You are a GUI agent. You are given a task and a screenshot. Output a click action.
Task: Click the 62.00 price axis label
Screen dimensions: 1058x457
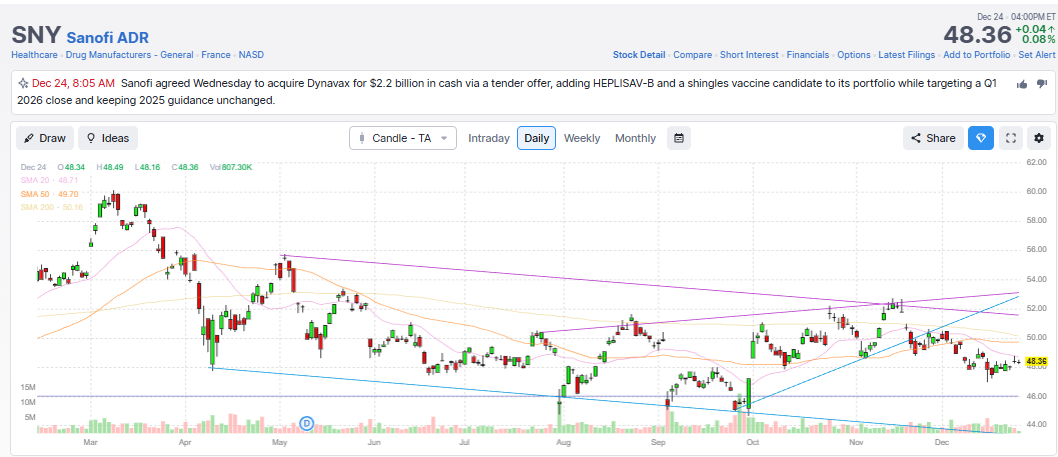click(x=1036, y=162)
